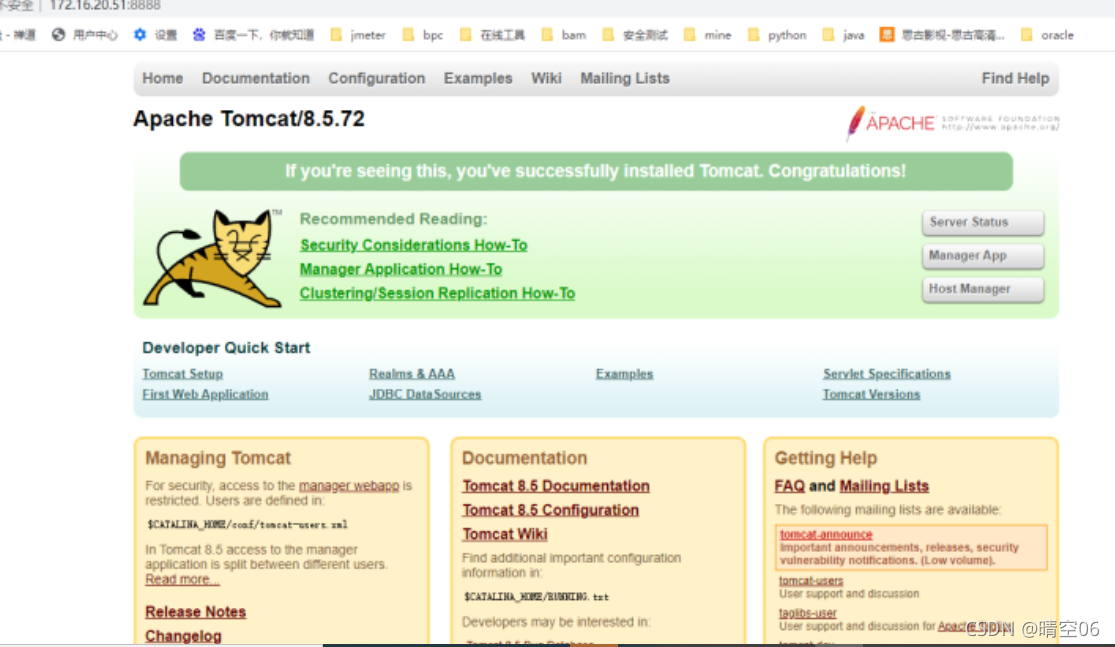
Task: Open First Web Application link
Action: [205, 395]
